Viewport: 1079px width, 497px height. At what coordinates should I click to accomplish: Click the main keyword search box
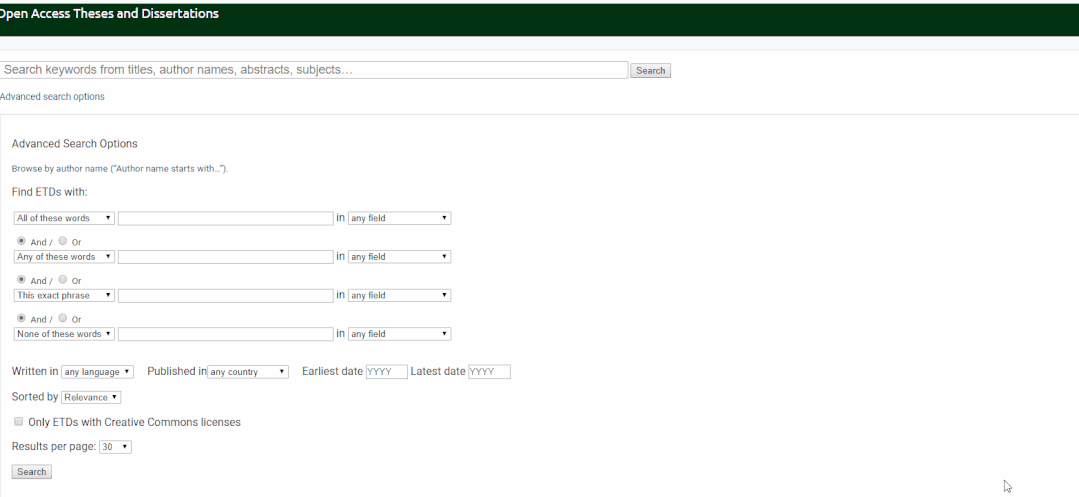point(314,70)
